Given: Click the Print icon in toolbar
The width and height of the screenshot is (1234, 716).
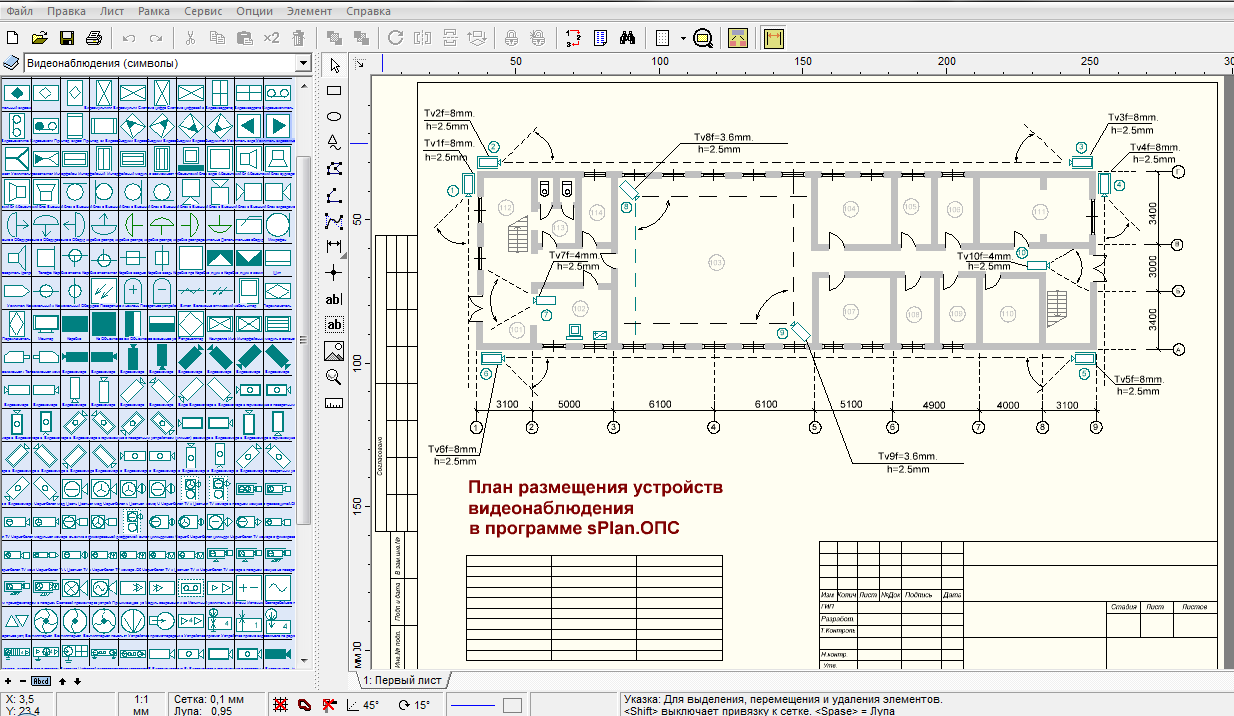Looking at the screenshot, I should point(94,38).
